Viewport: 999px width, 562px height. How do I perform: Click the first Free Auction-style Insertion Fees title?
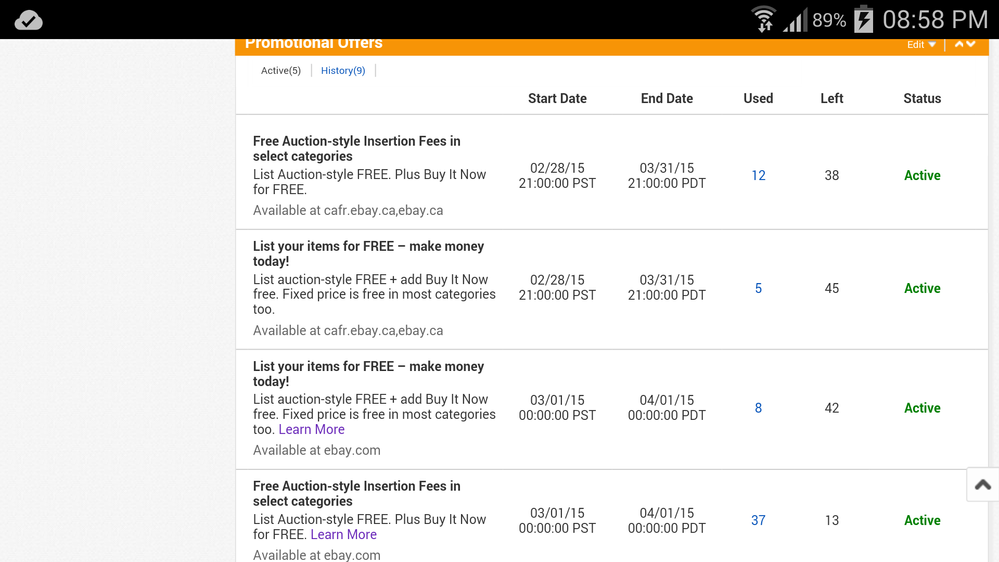pyautogui.click(x=357, y=148)
